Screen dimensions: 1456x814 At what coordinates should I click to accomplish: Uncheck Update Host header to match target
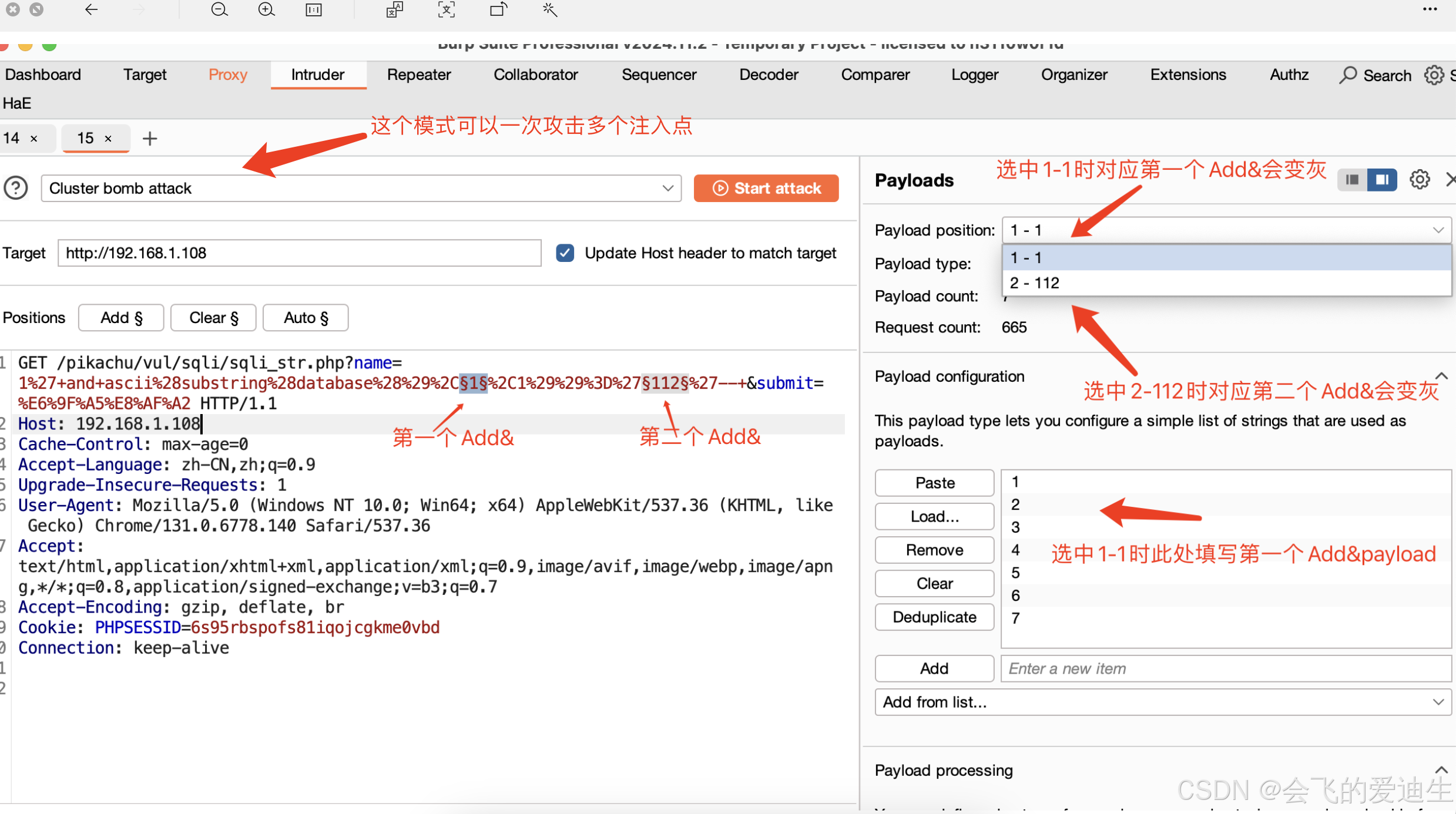point(565,253)
